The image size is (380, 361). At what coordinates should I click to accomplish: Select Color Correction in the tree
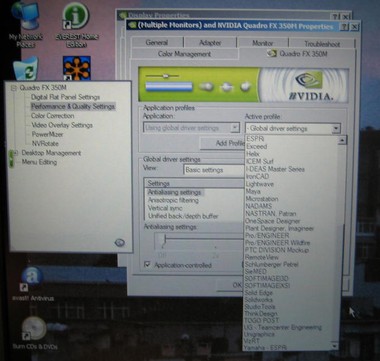53,116
